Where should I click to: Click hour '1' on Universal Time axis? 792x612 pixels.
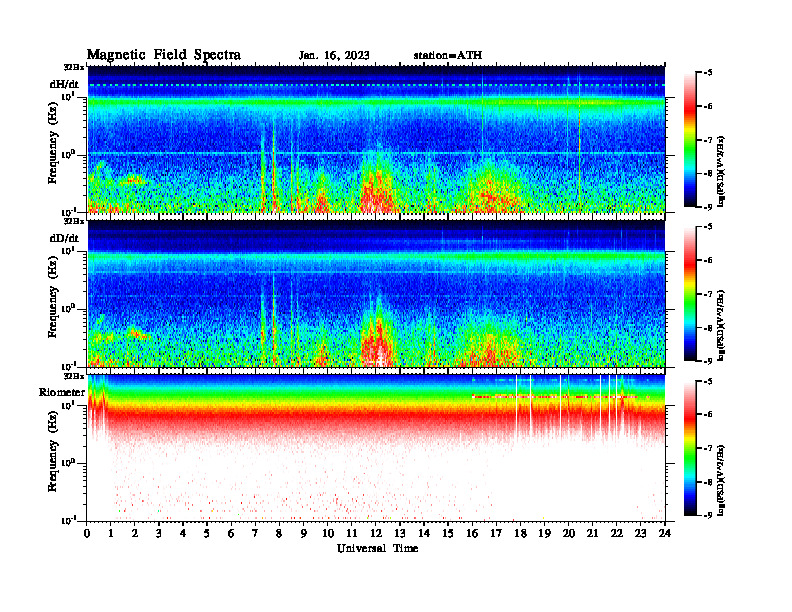pos(111,533)
